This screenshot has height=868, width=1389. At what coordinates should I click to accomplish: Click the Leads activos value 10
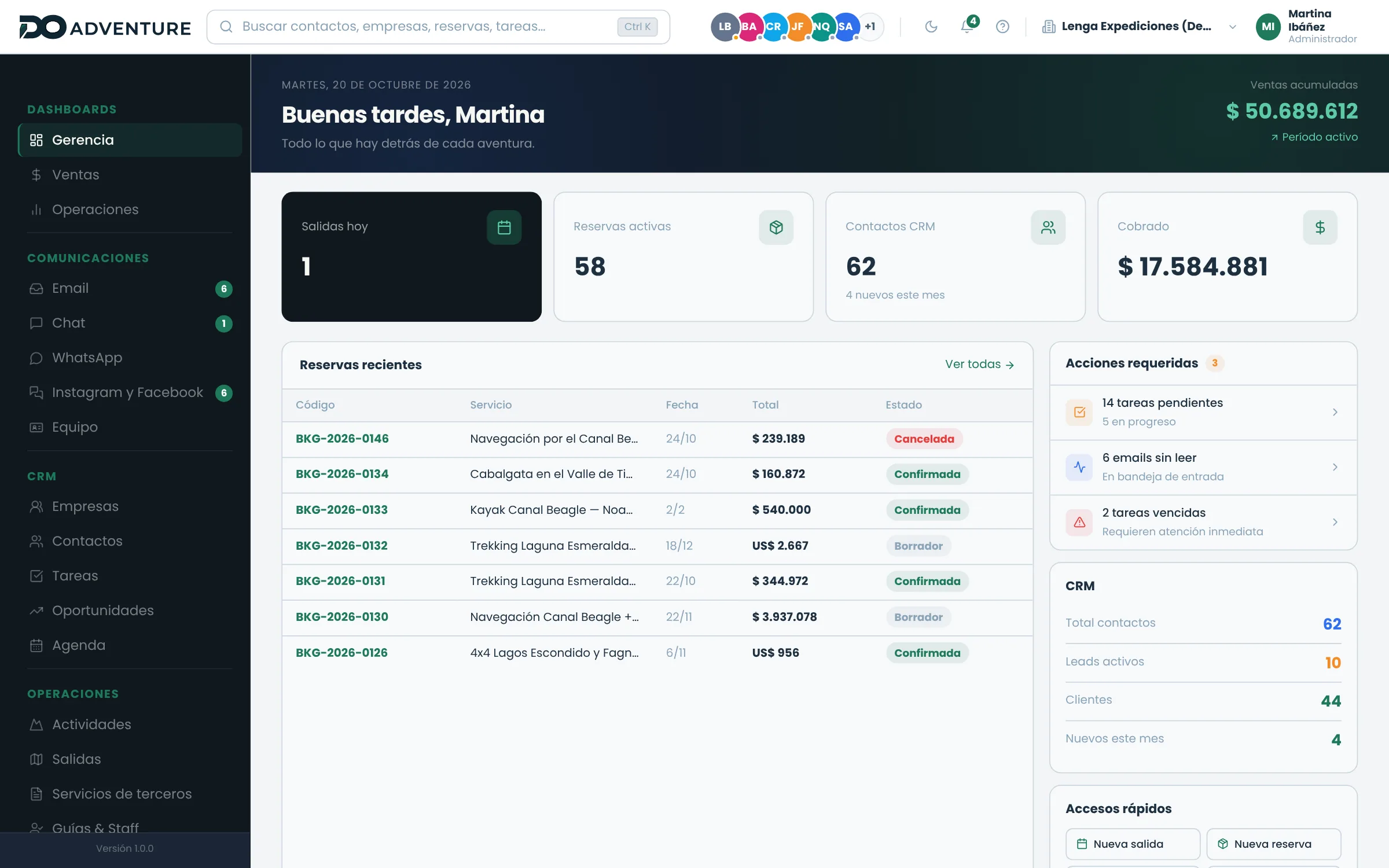1333,663
